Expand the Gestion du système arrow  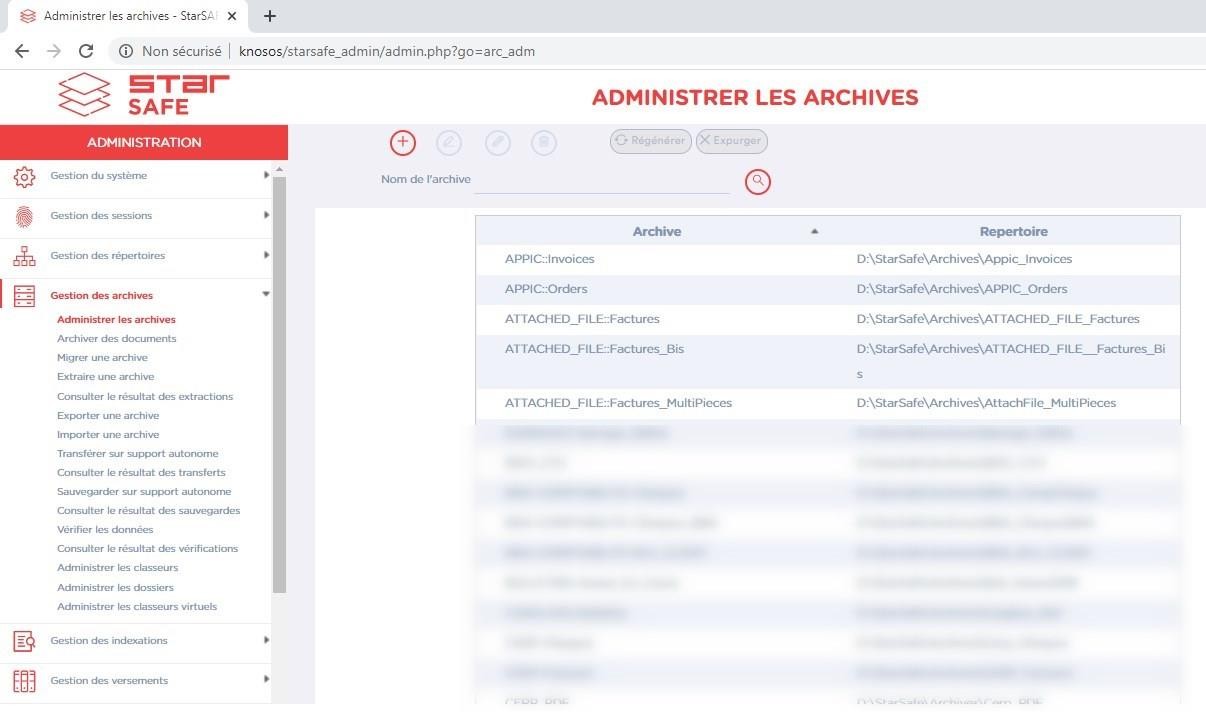click(266, 175)
